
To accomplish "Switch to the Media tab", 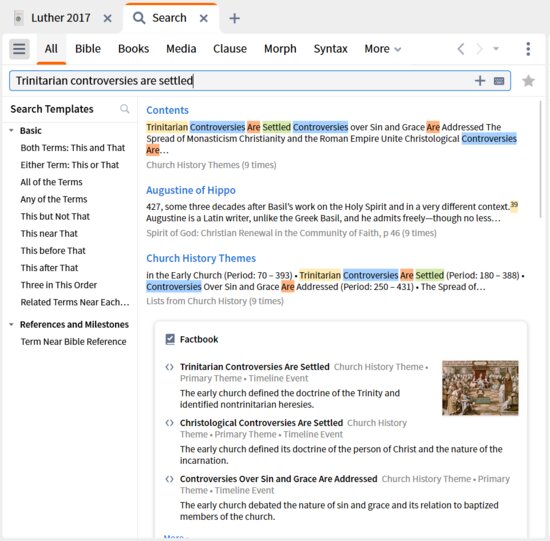I will pyautogui.click(x=181, y=49).
